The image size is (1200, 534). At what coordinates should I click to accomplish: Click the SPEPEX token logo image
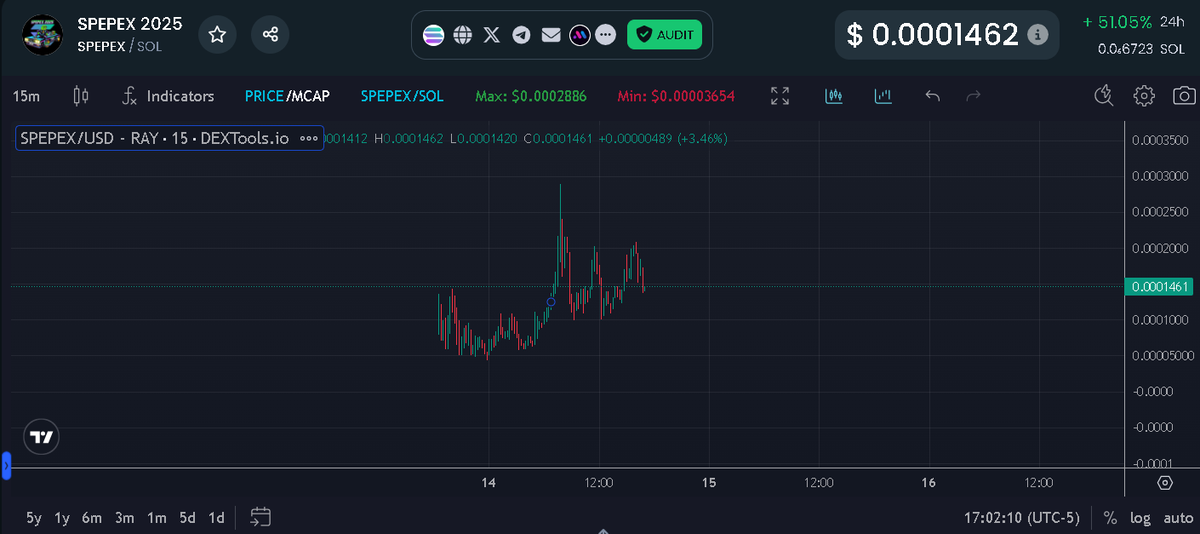42,35
